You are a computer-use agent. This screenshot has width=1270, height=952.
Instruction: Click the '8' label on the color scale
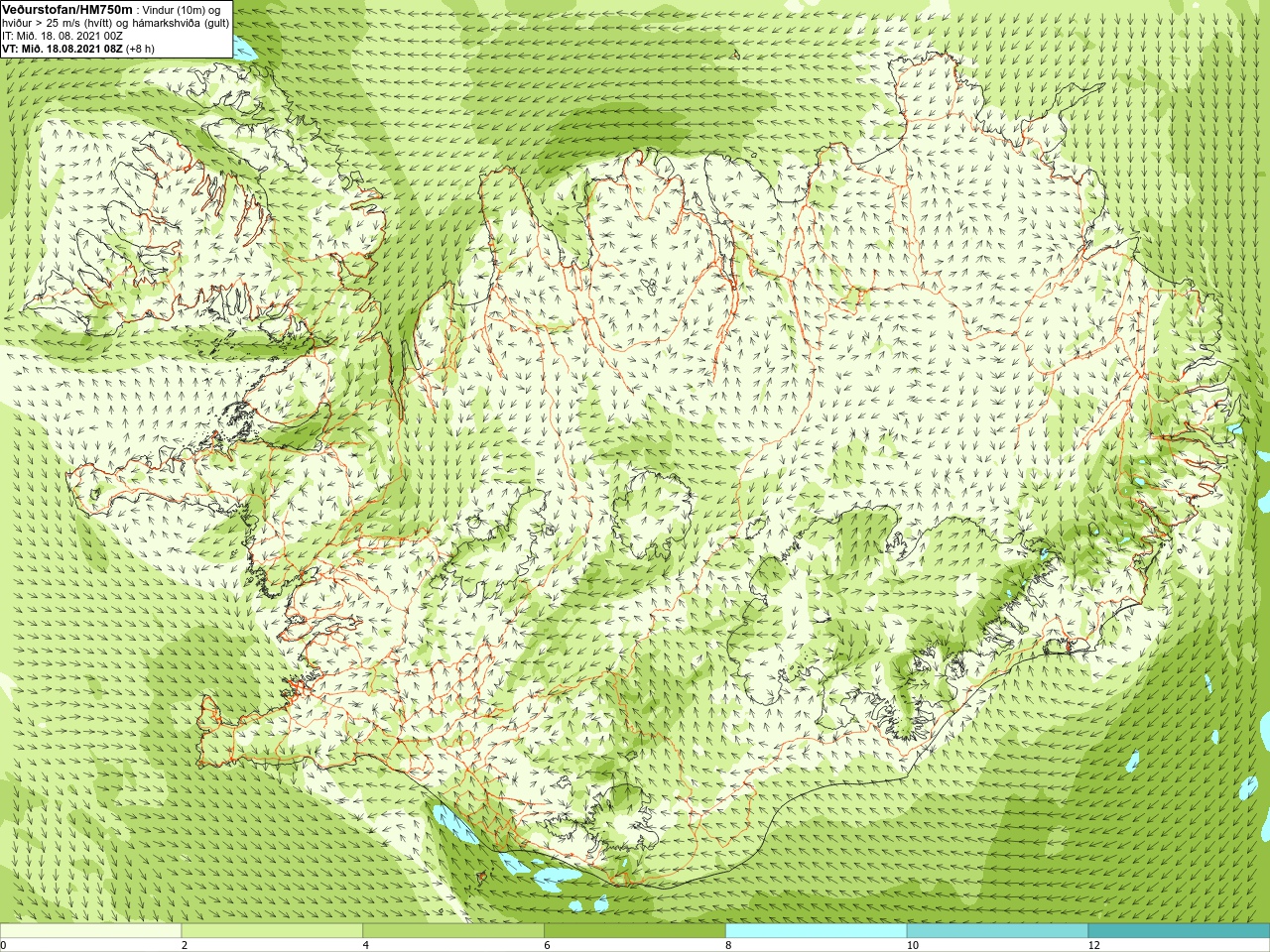coord(728,945)
